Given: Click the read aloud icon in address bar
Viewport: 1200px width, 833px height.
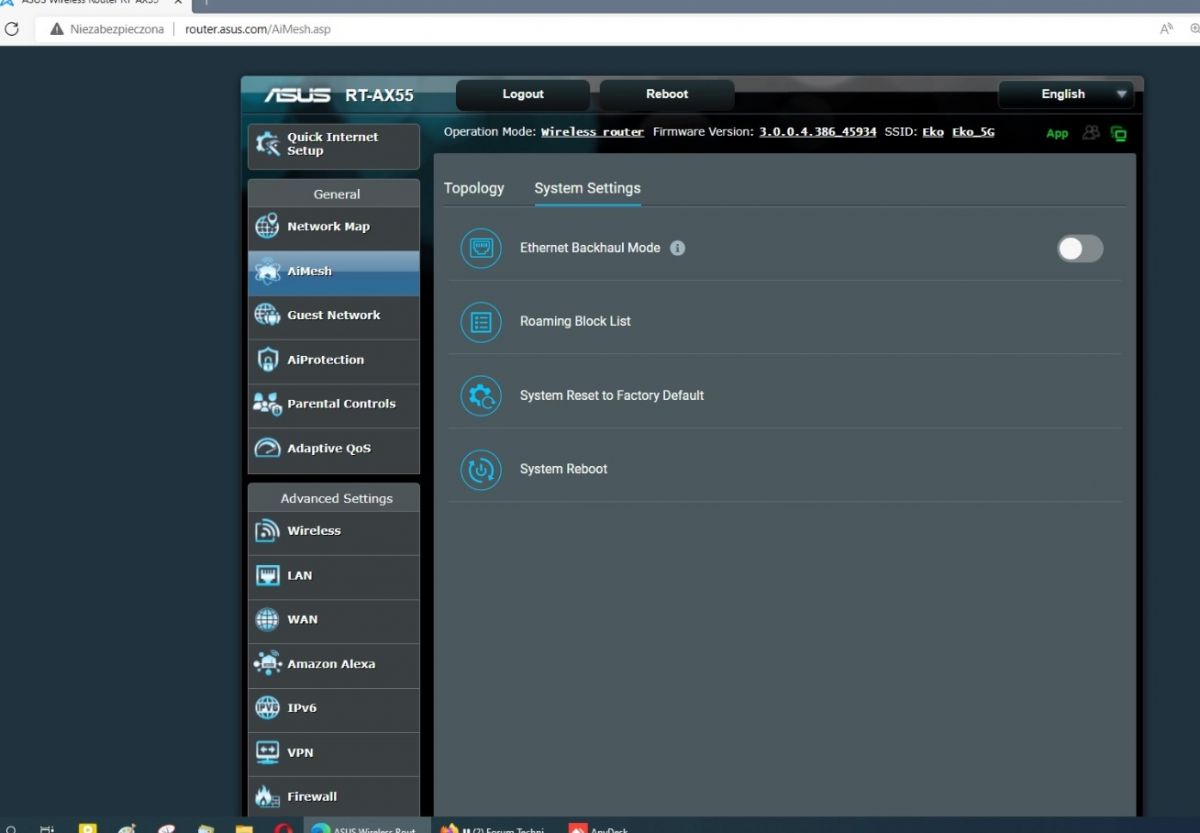Looking at the screenshot, I should (1166, 29).
